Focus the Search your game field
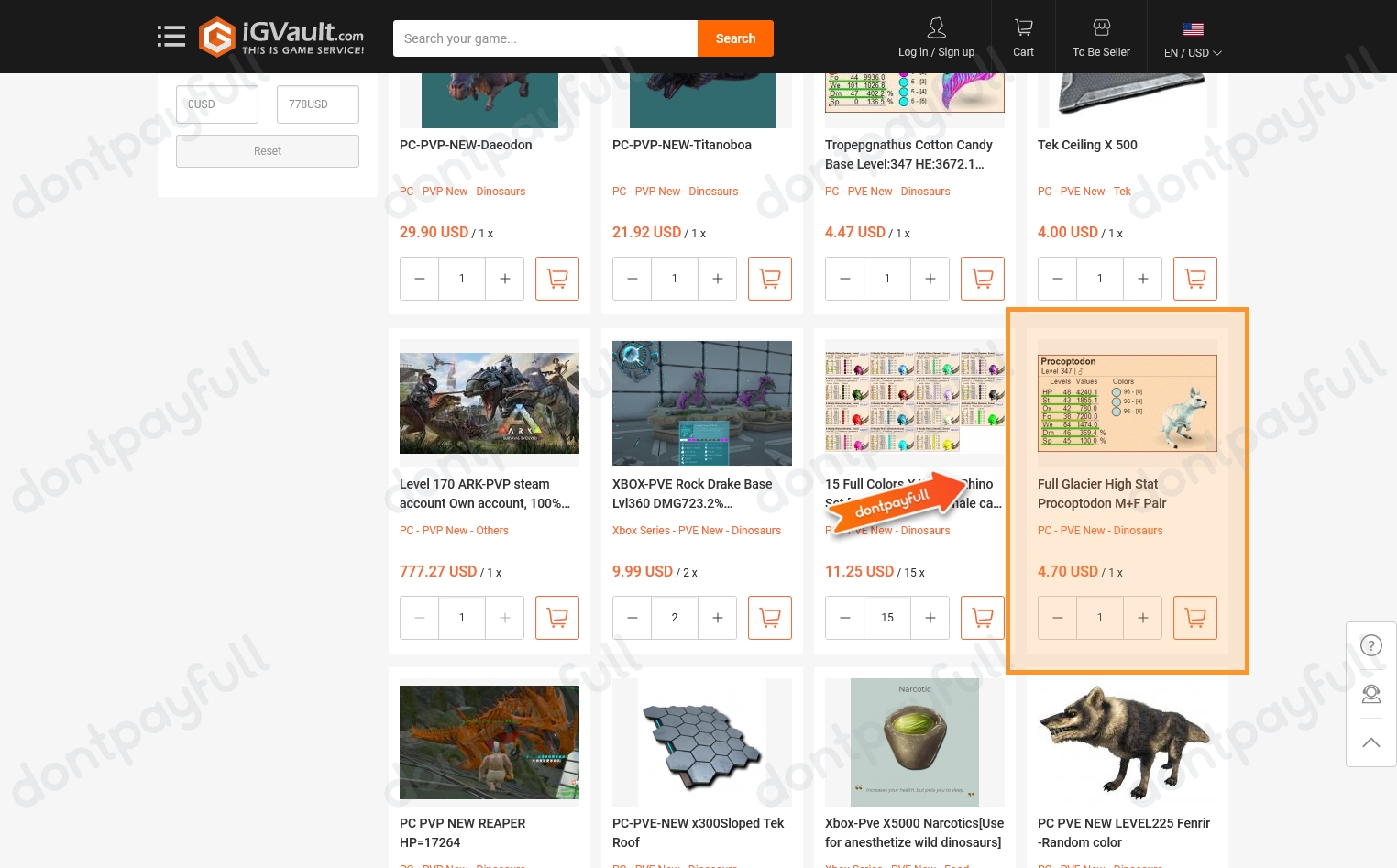 [545, 38]
